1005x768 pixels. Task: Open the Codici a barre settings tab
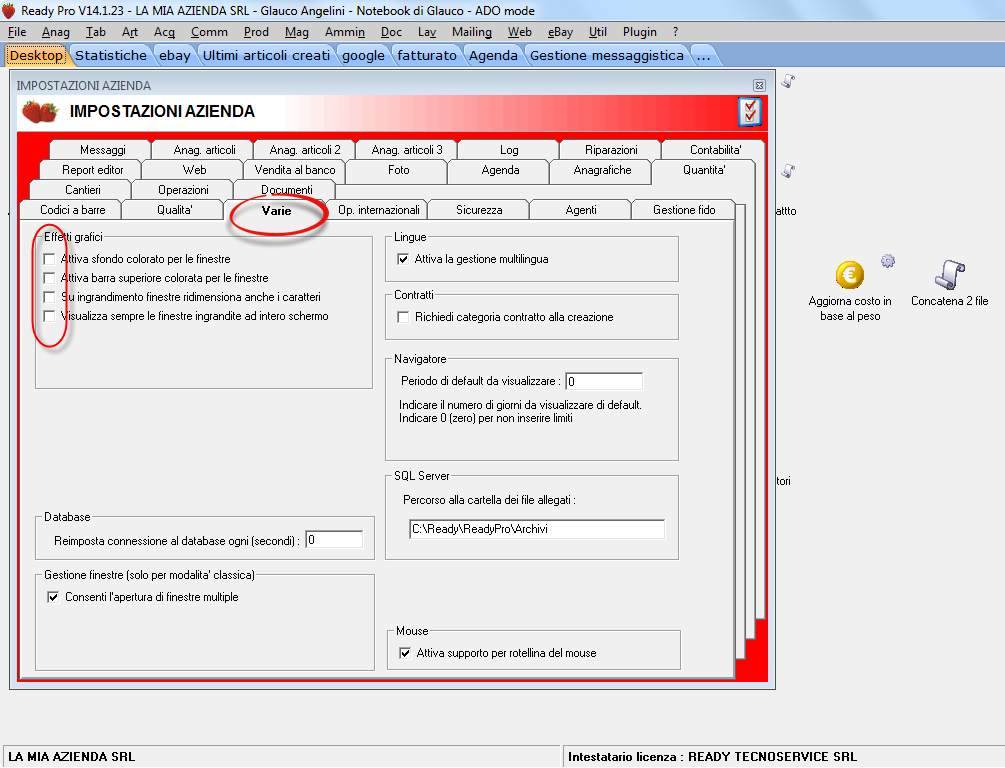(x=72, y=210)
